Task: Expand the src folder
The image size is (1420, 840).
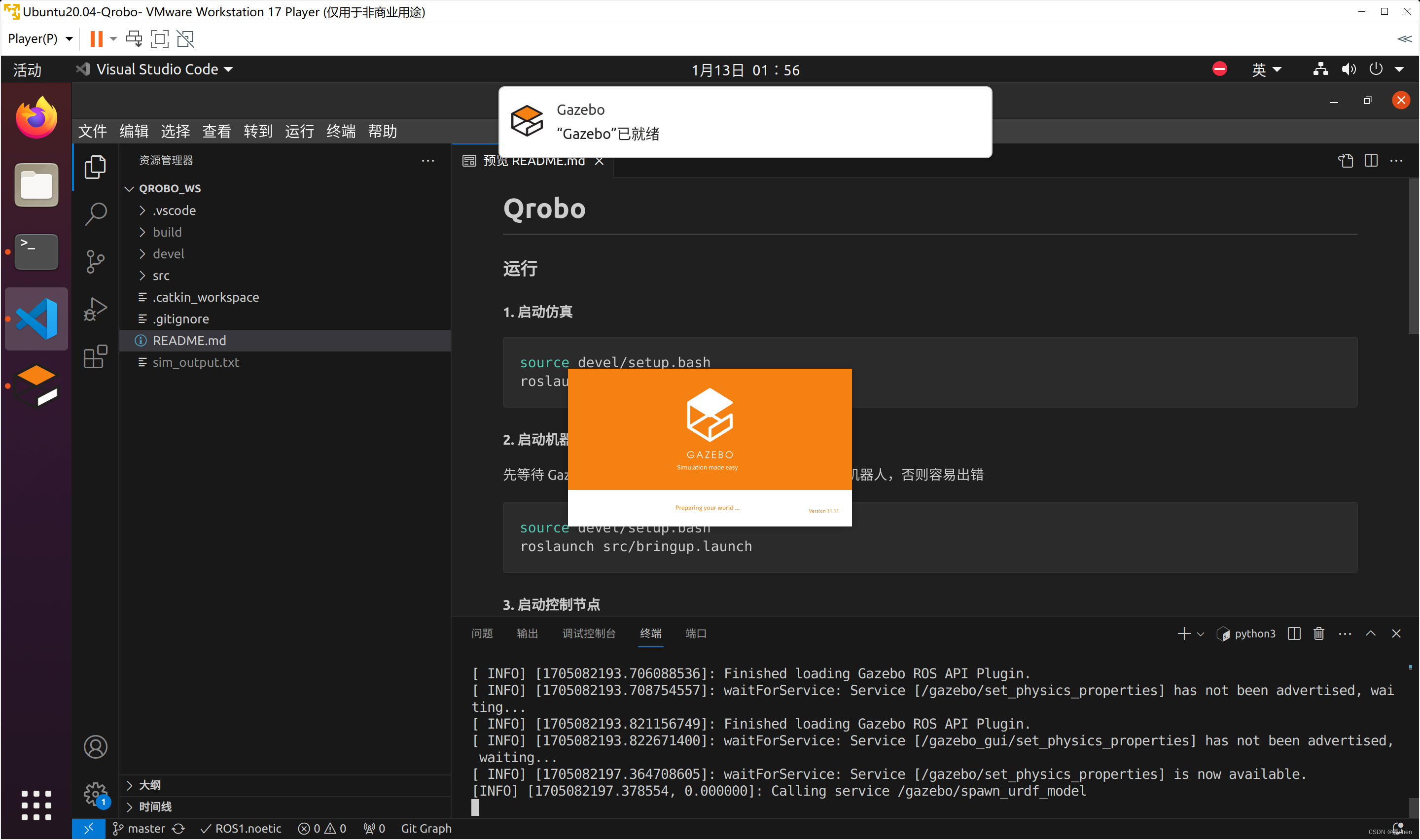Action: tap(142, 276)
